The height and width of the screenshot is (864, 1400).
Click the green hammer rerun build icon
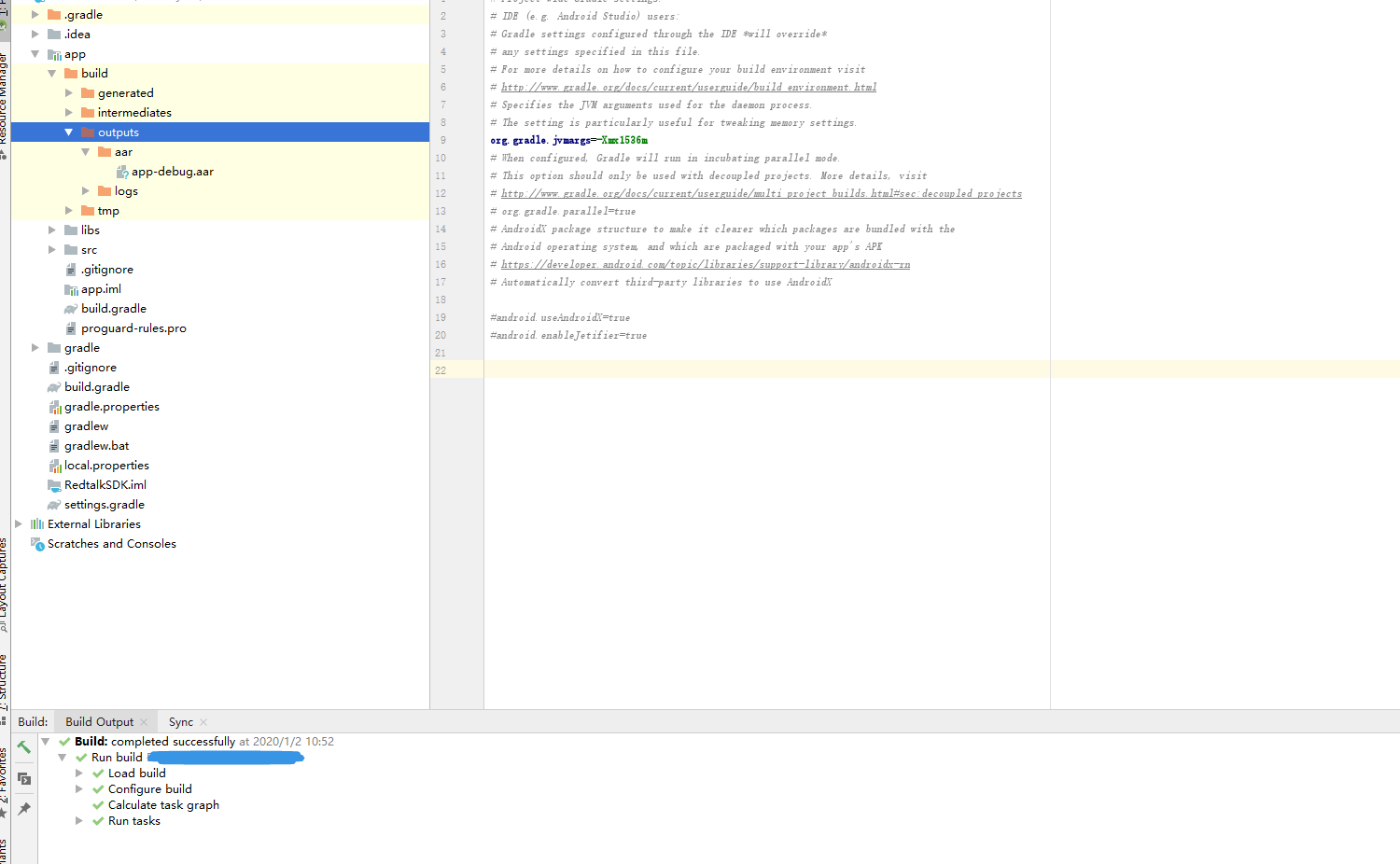[24, 746]
